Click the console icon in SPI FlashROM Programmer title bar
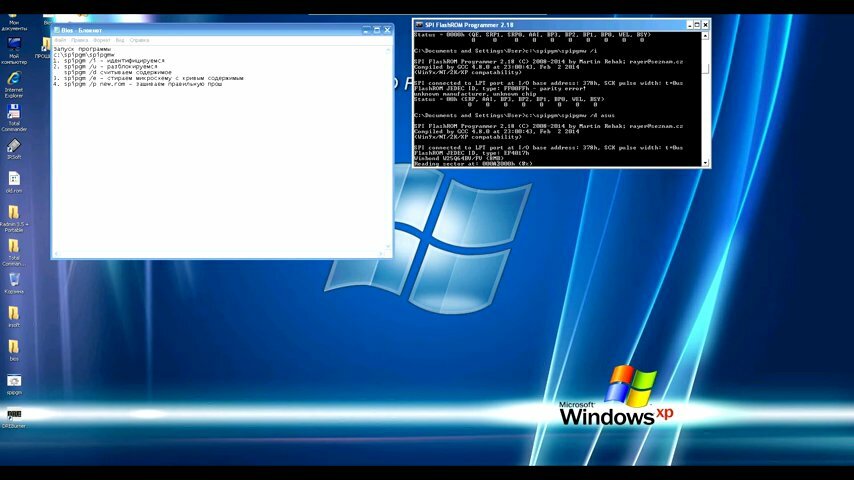854x480 pixels. click(419, 25)
